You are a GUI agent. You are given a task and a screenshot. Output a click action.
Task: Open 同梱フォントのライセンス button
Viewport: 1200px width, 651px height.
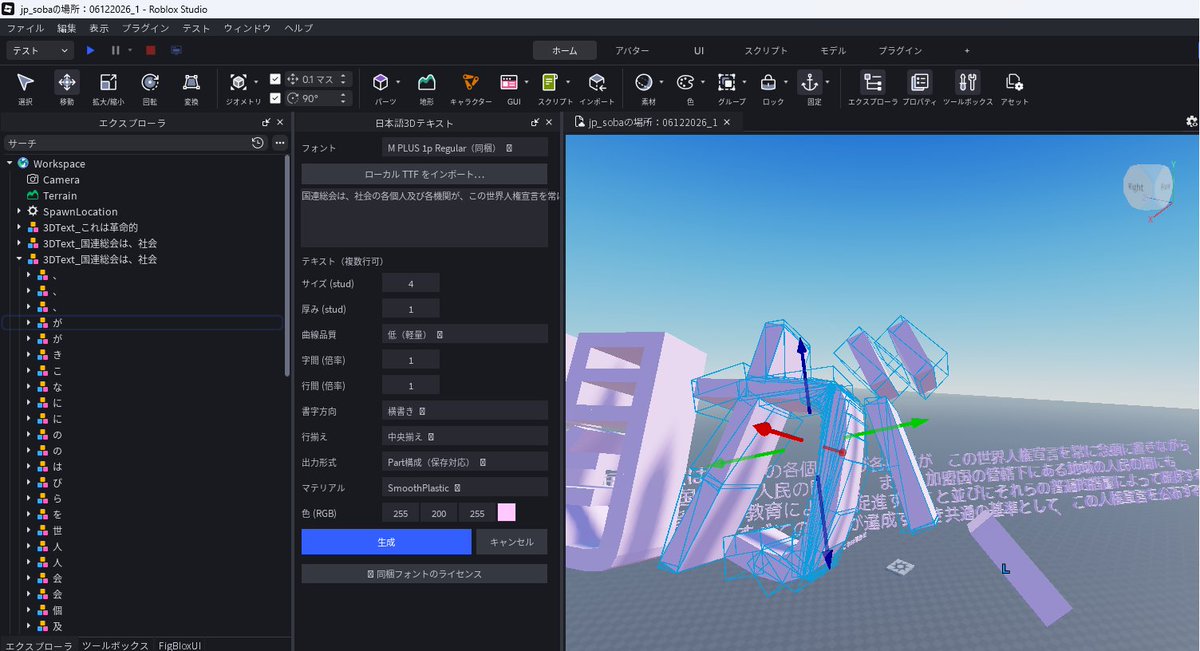[x=424, y=574]
